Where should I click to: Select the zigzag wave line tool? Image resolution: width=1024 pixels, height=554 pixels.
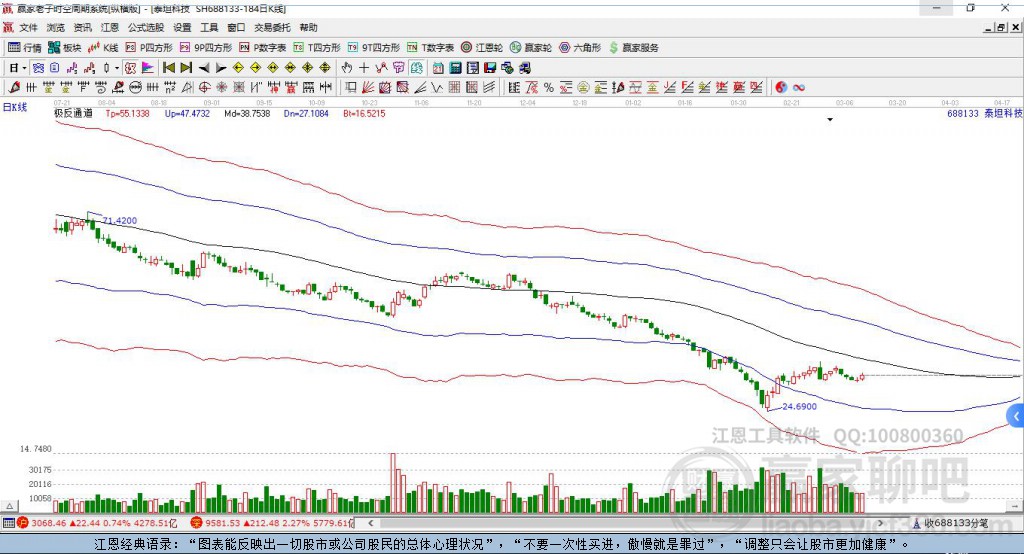(437, 88)
